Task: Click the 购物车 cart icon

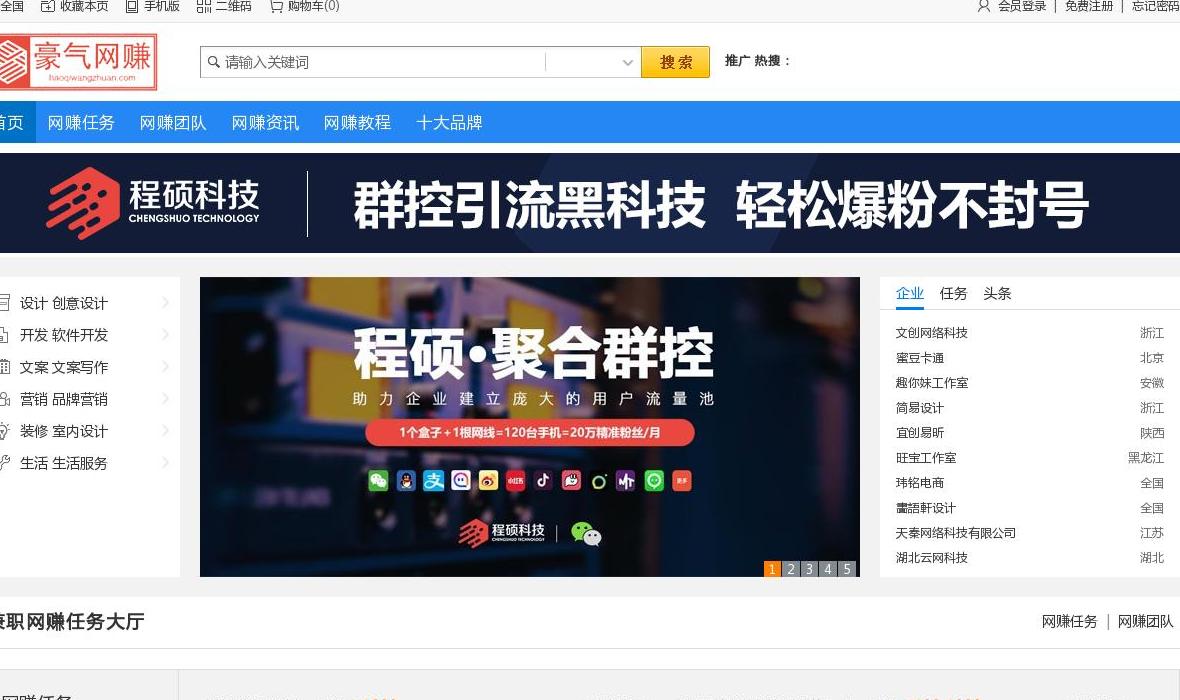Action: pos(276,6)
